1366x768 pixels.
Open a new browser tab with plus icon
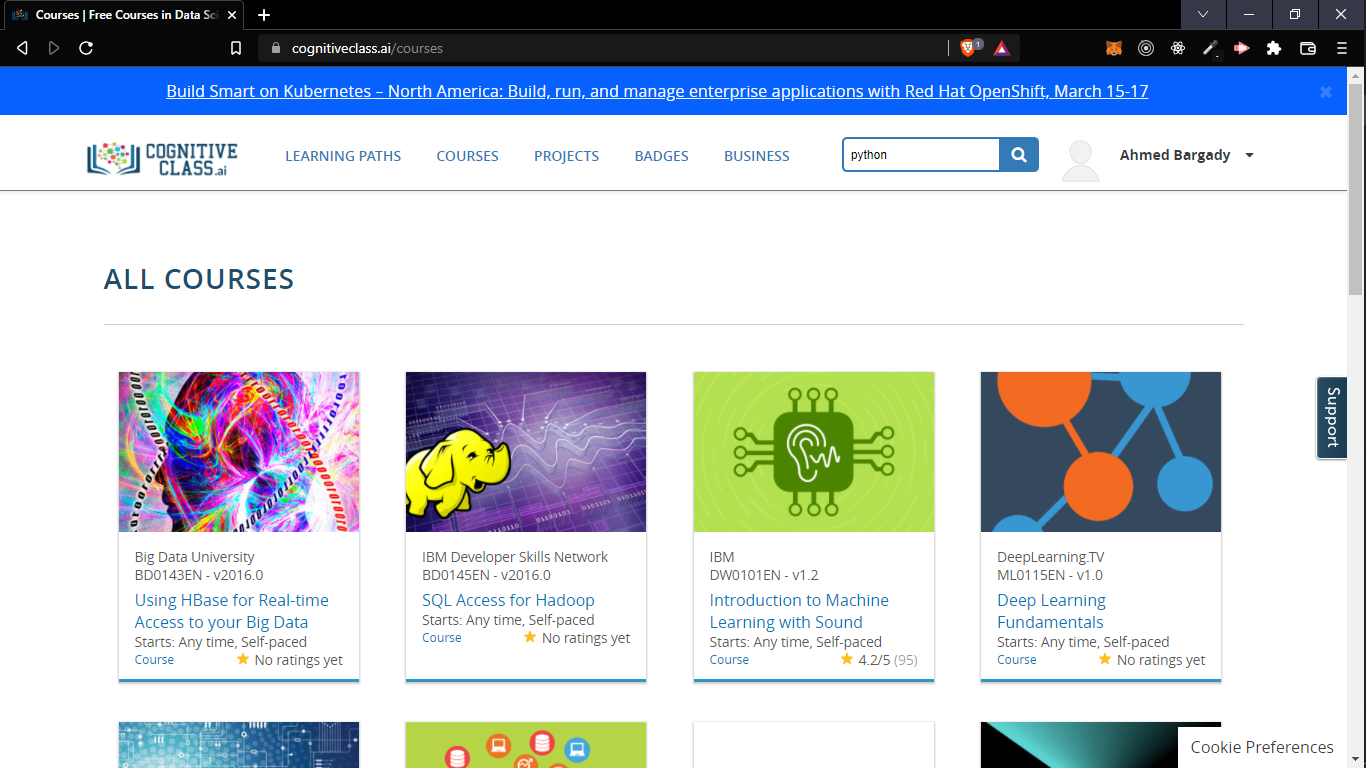click(x=264, y=15)
